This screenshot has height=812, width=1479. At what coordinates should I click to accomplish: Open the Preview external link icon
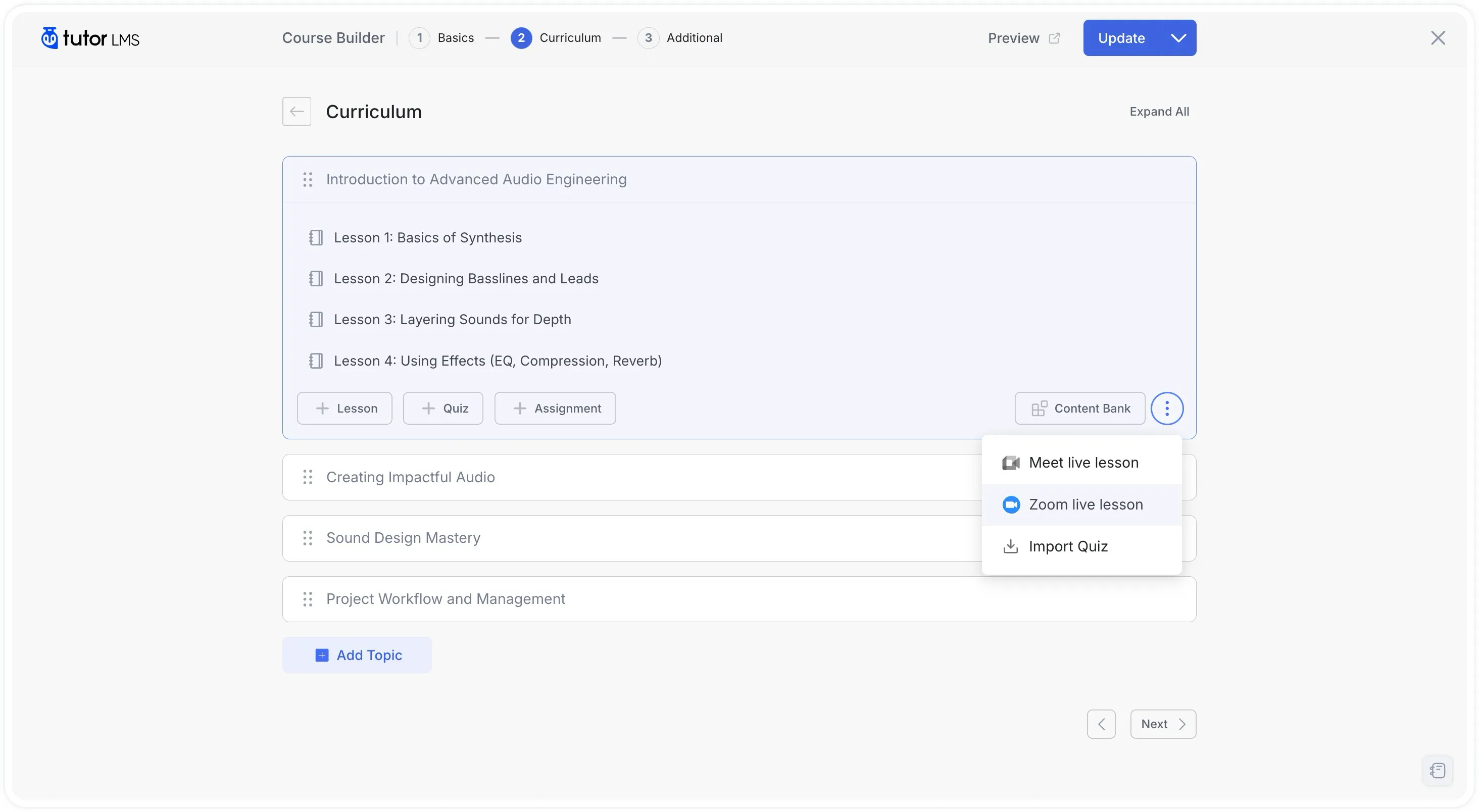1054,38
